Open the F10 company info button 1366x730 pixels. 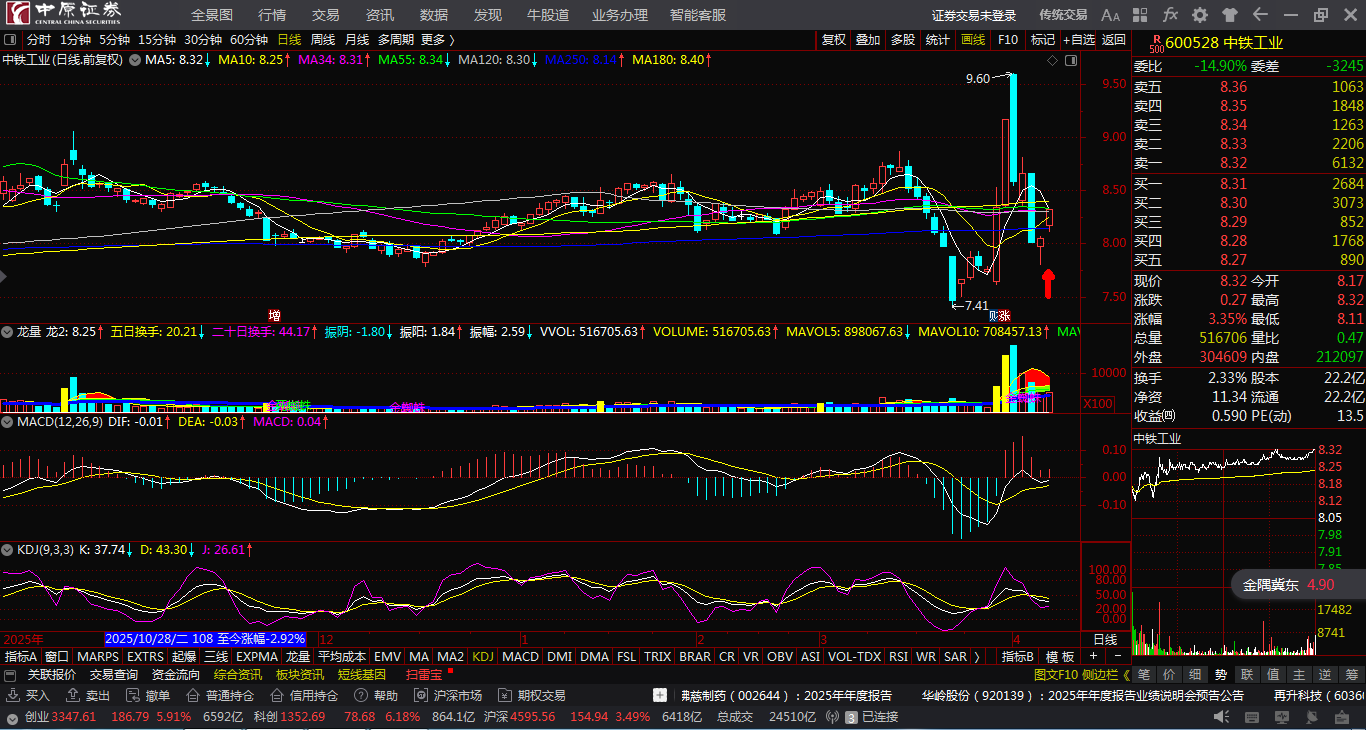click(x=1008, y=40)
